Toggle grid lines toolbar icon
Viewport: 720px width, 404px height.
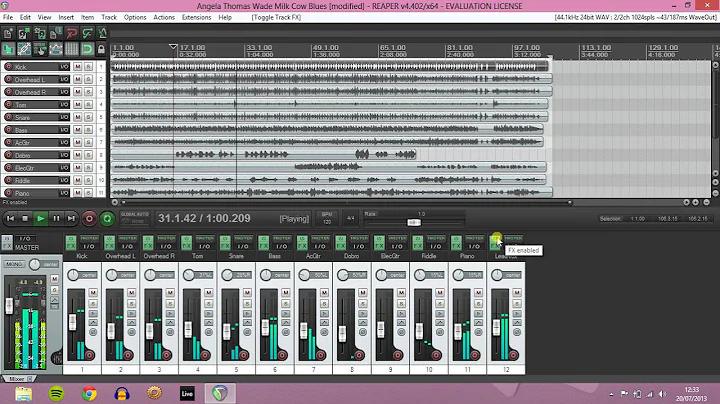pyautogui.click(x=72, y=49)
